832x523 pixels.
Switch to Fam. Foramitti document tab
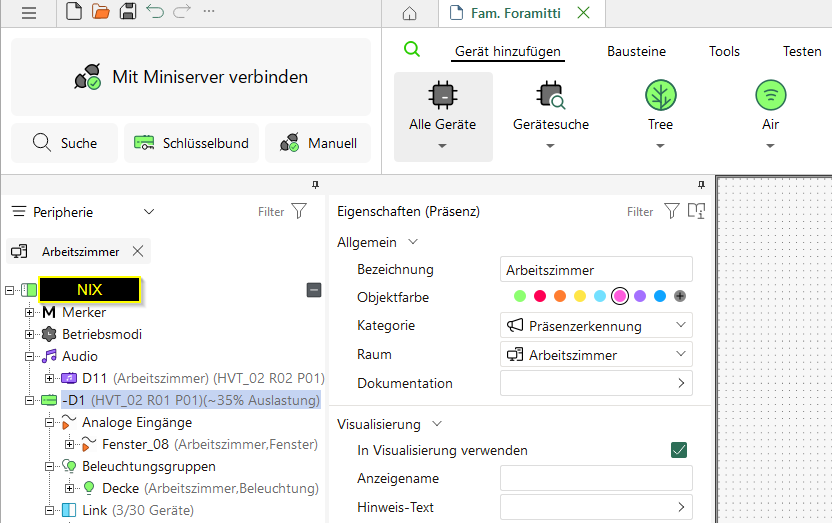[515, 13]
